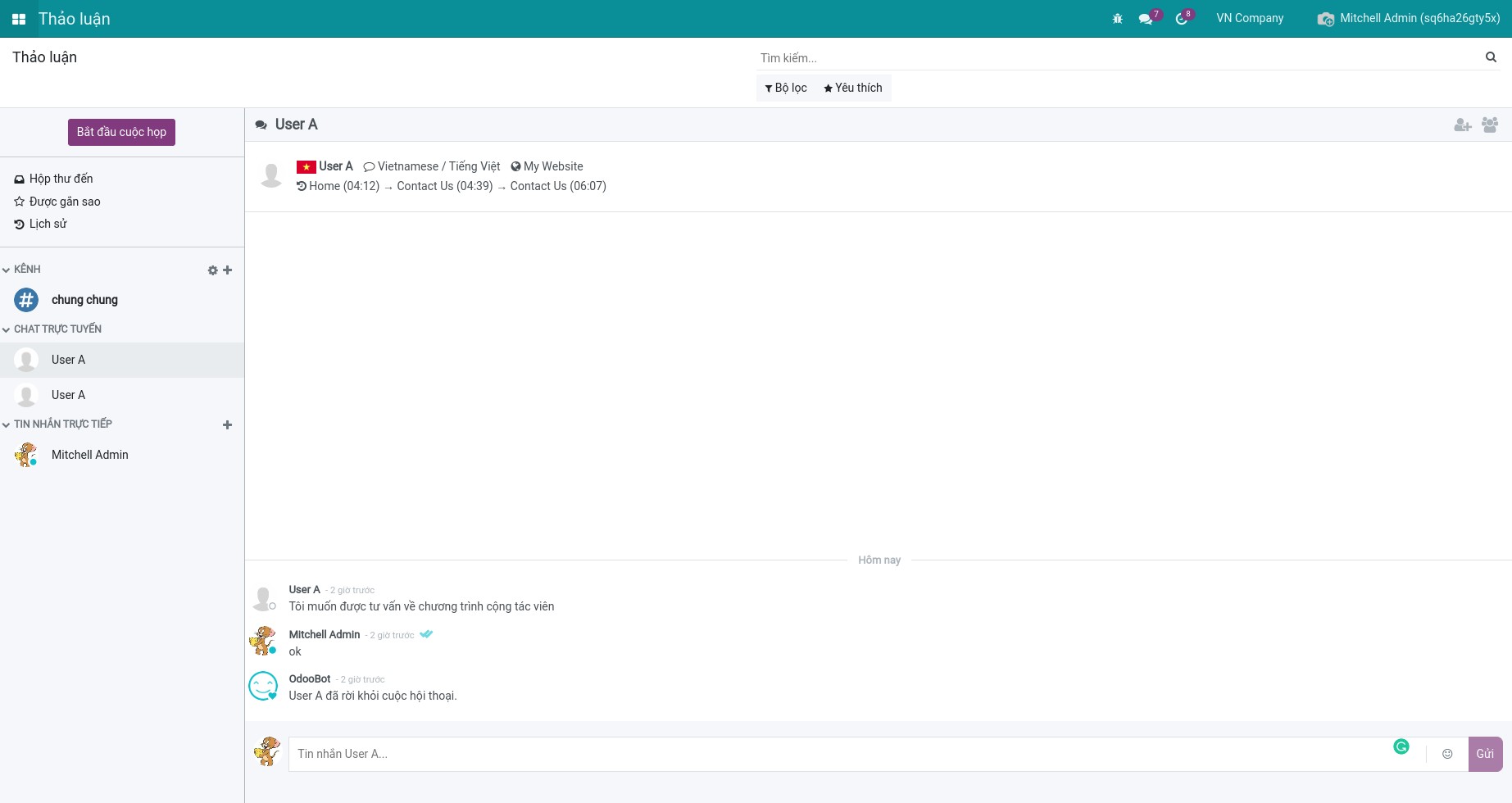1512x803 pixels.
Task: Start a new direct message plus icon
Action: click(x=228, y=425)
